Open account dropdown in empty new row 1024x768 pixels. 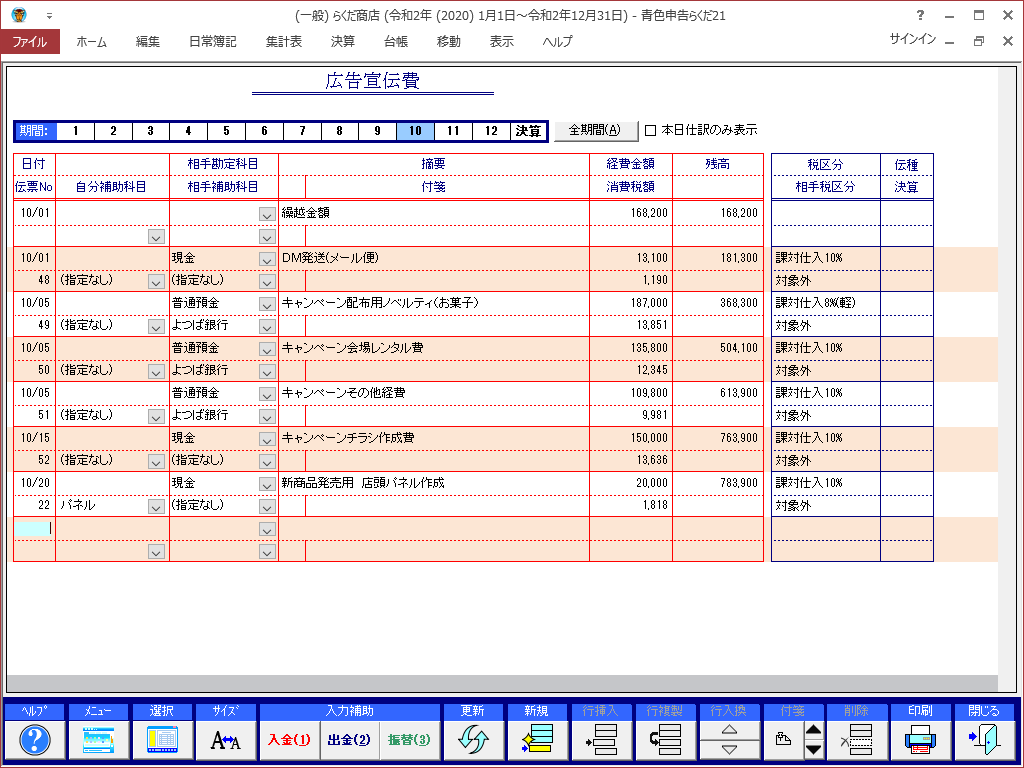pos(266,530)
